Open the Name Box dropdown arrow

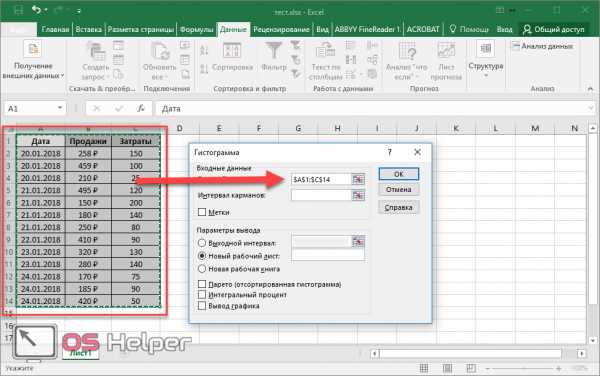[60, 108]
